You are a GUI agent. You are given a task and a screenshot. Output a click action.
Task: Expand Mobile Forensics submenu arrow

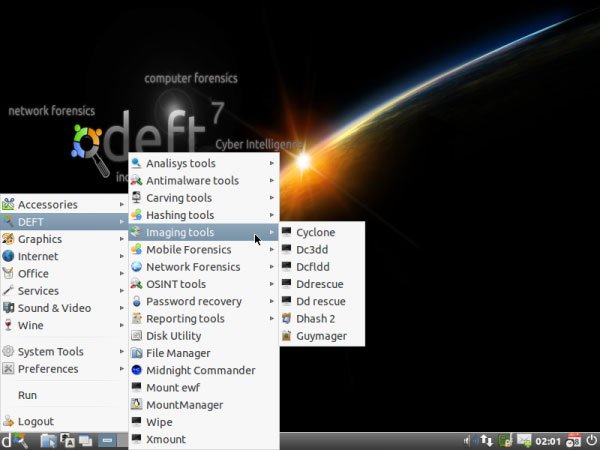tap(272, 249)
